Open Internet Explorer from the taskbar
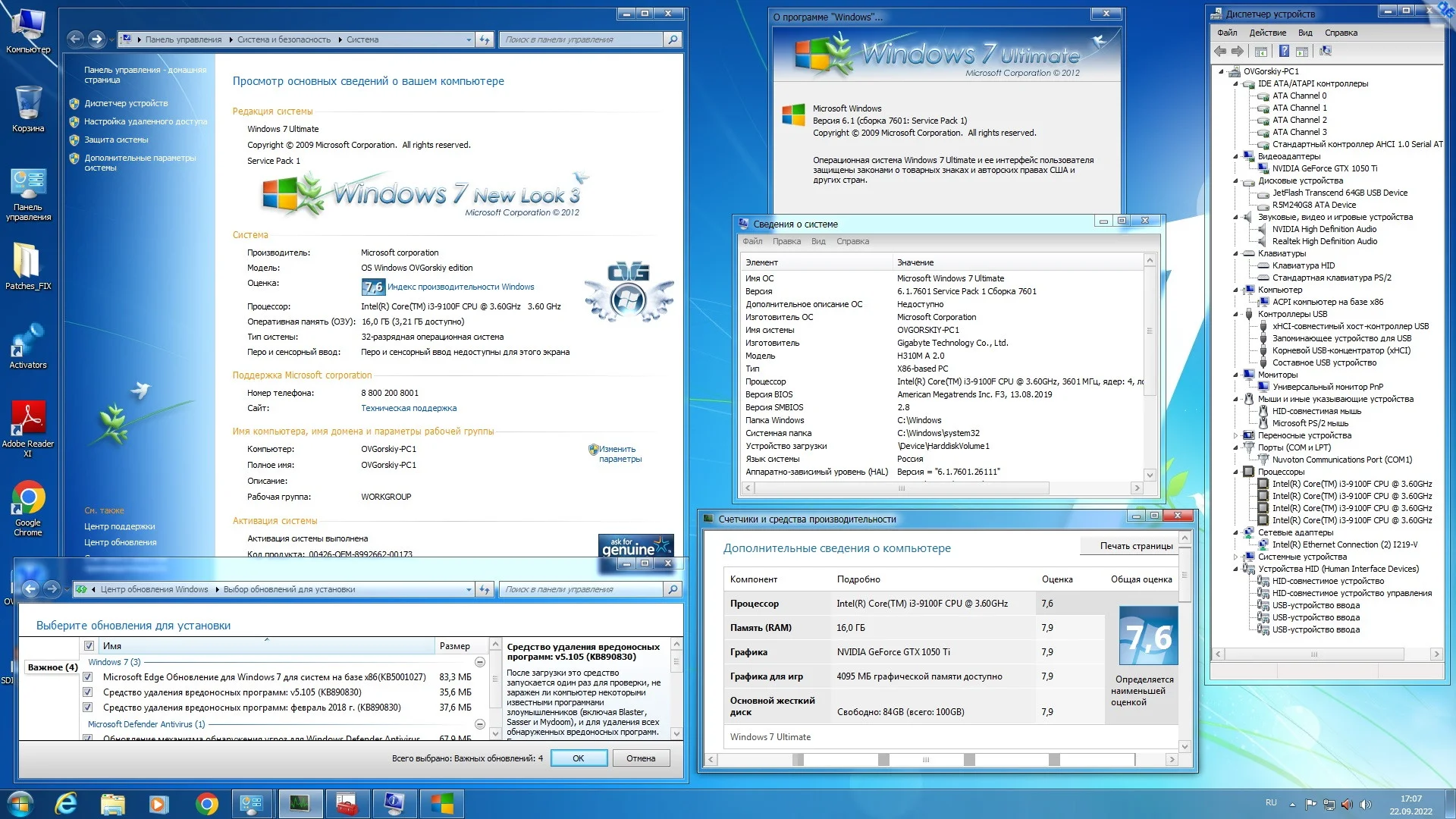This screenshot has width=1456, height=819. (x=67, y=803)
